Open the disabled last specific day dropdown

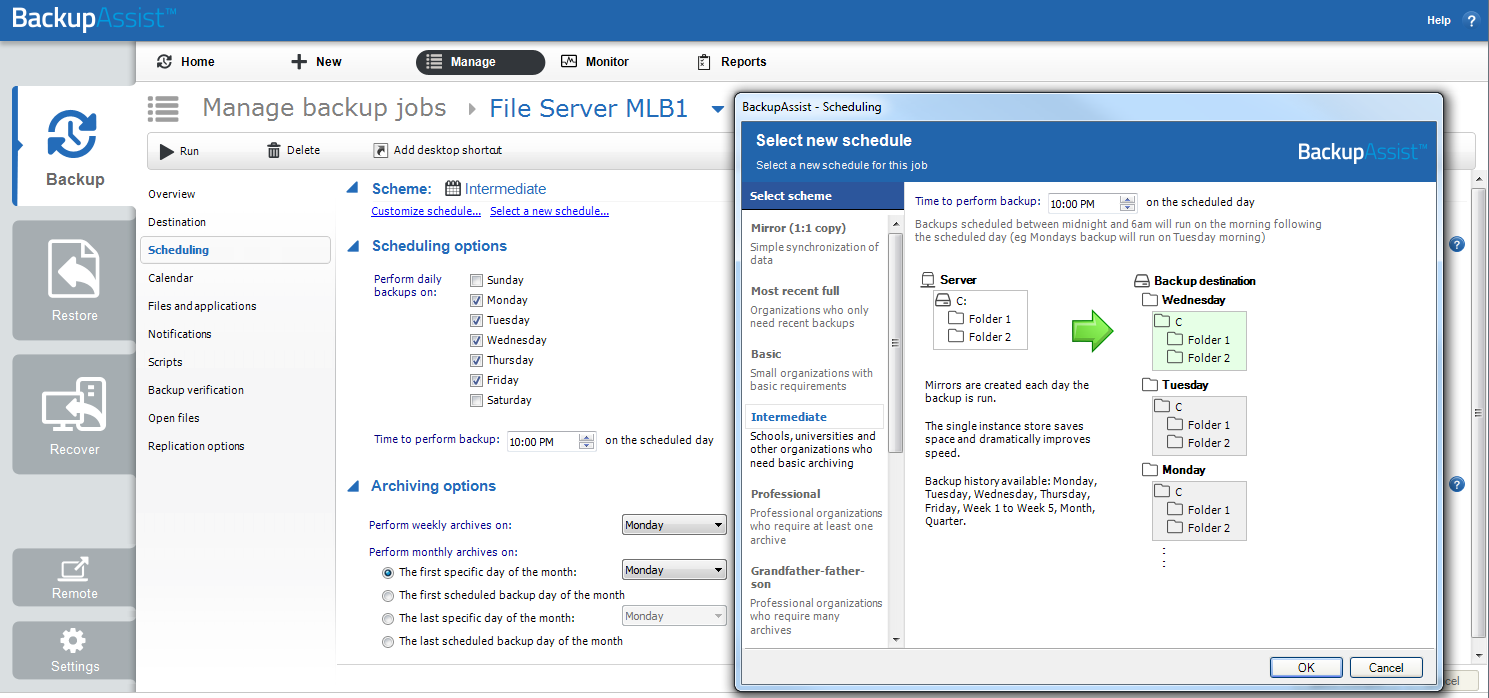tap(674, 616)
